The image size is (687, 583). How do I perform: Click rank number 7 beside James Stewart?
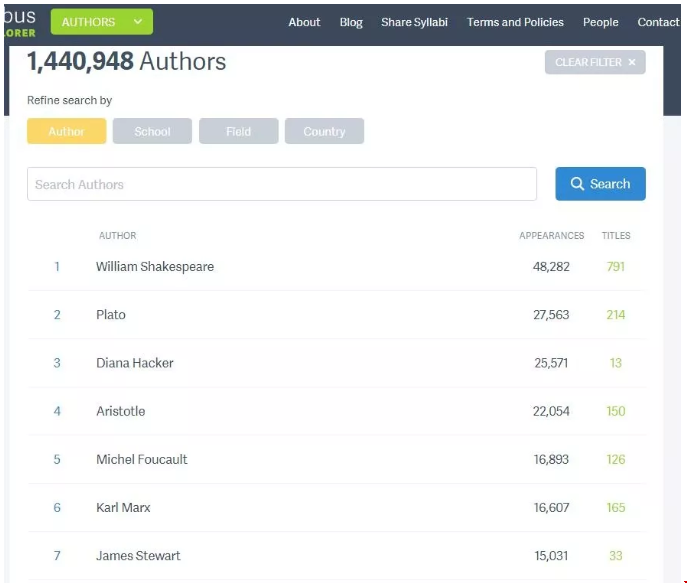point(57,556)
